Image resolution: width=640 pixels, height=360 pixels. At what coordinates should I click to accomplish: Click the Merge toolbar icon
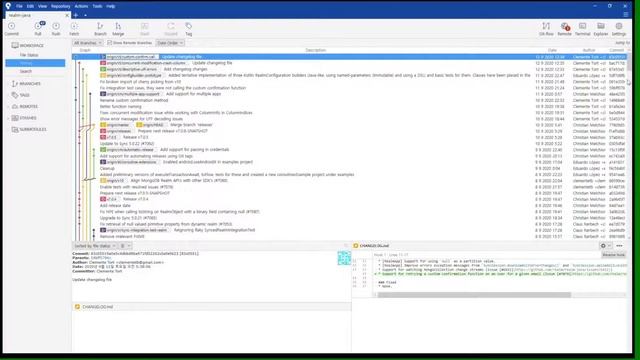(118, 29)
